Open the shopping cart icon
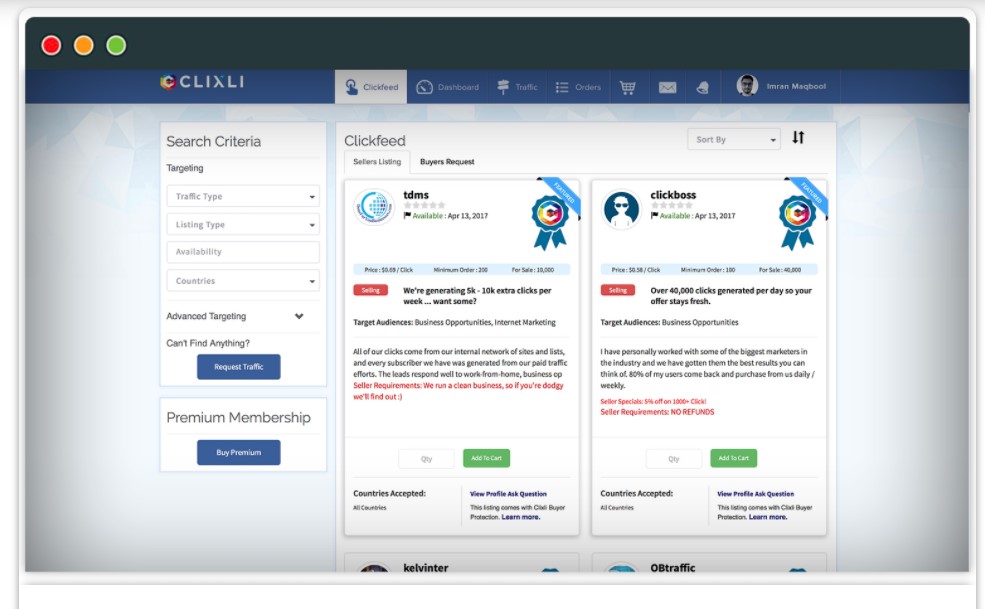 click(x=627, y=87)
